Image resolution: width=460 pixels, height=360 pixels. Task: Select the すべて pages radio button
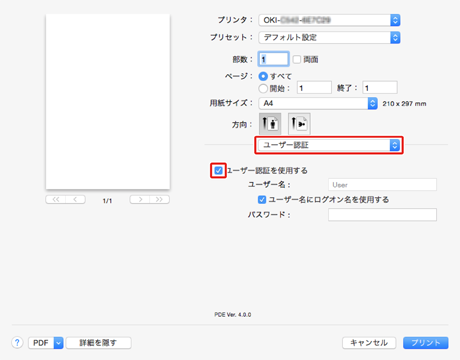point(263,76)
